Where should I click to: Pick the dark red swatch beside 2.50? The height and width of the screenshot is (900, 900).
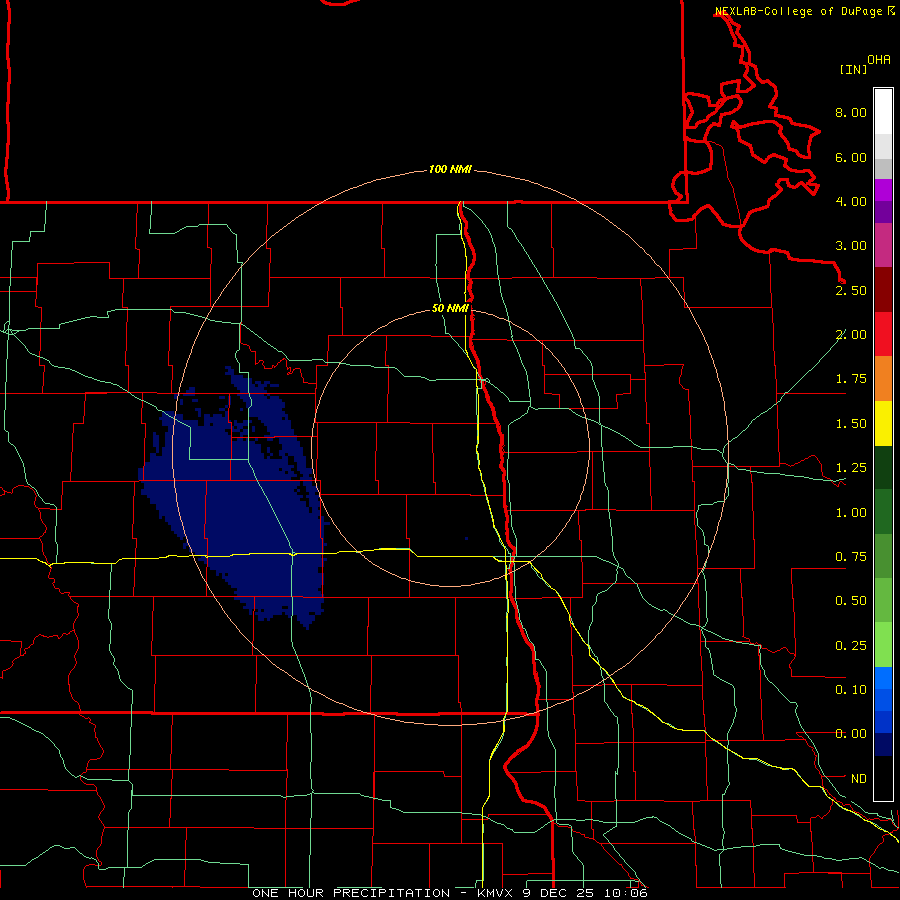(883, 290)
